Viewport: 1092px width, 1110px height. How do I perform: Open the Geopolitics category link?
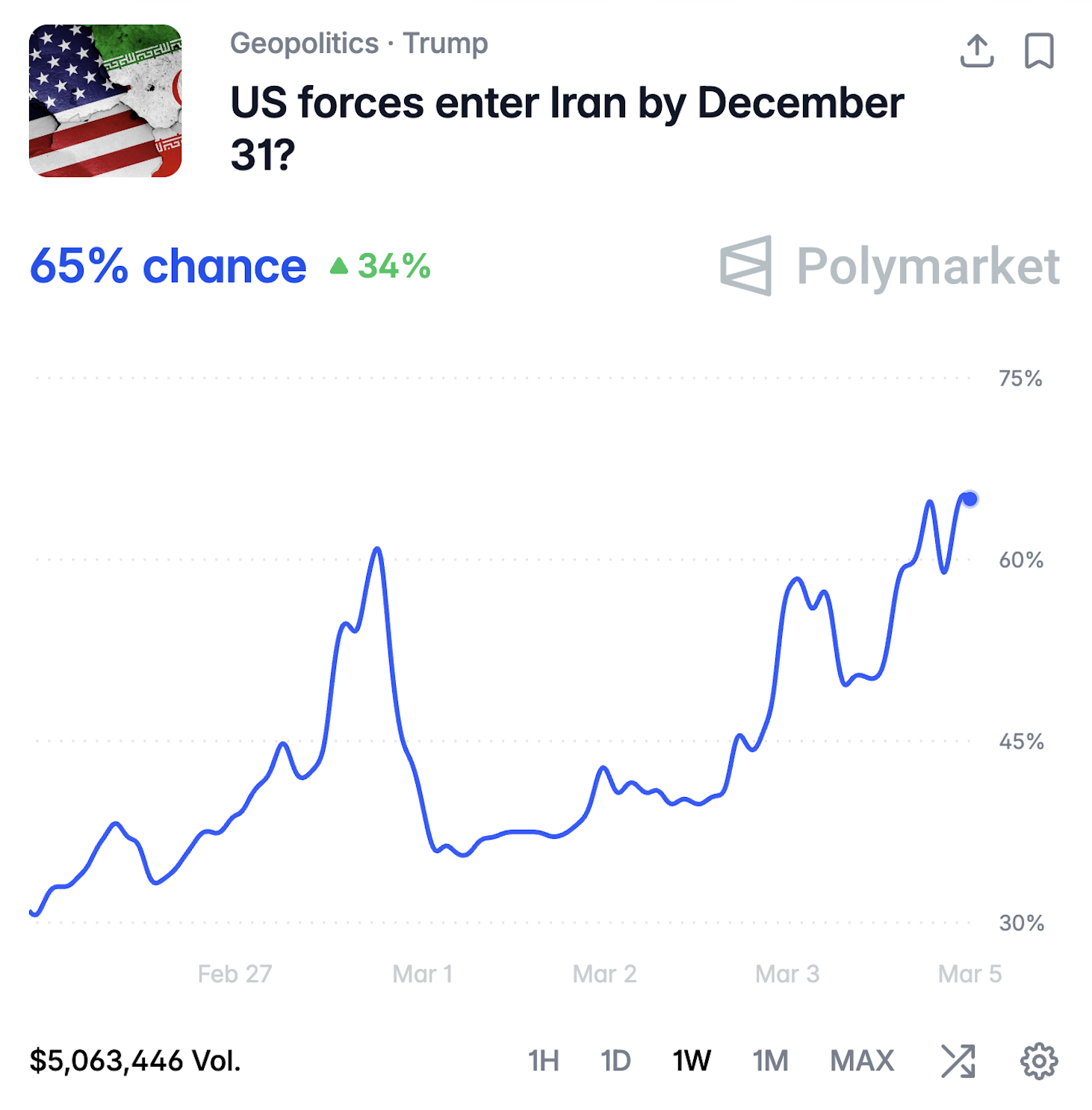[304, 43]
